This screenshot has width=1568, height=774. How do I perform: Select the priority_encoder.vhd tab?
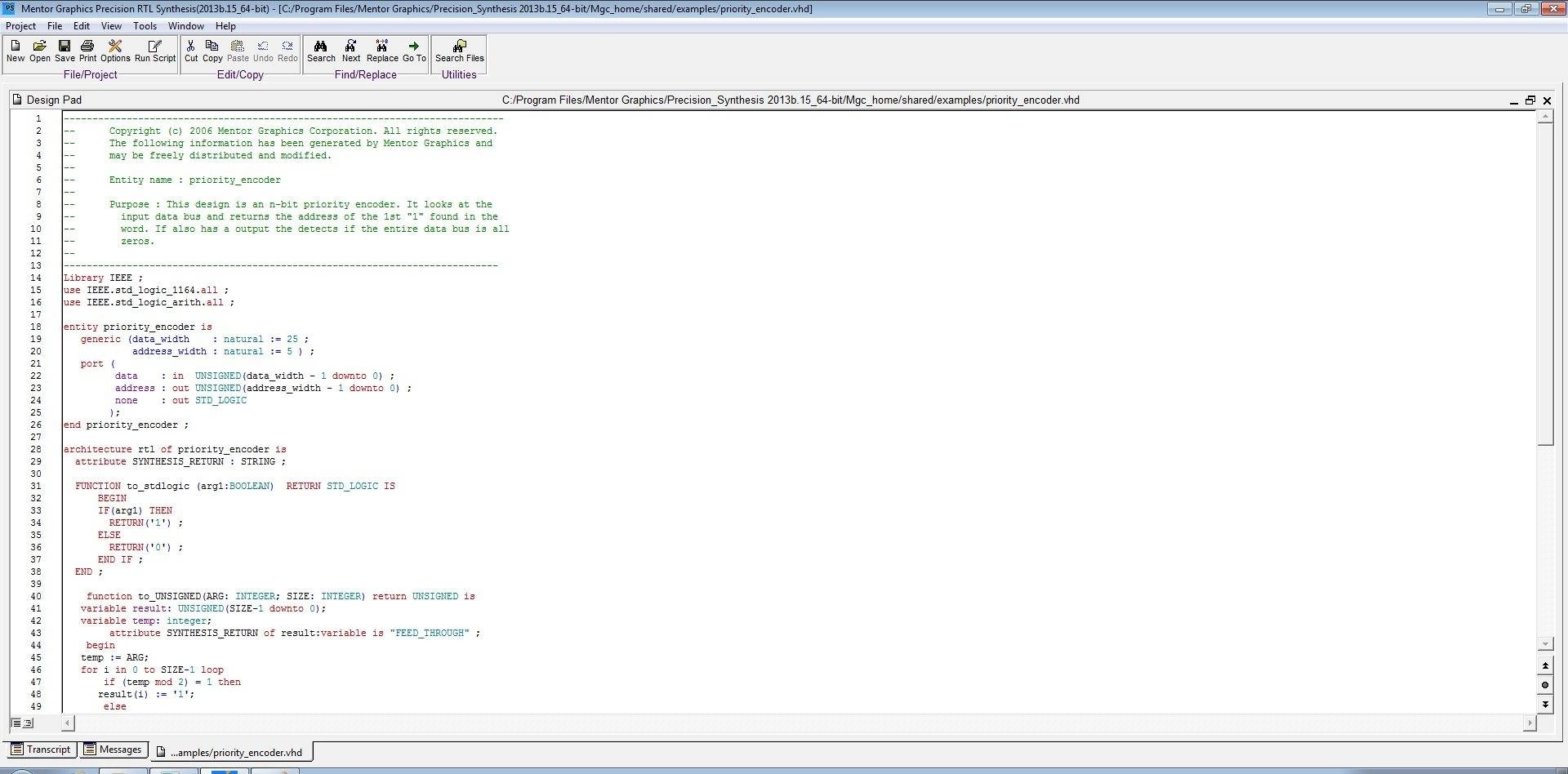click(x=230, y=752)
